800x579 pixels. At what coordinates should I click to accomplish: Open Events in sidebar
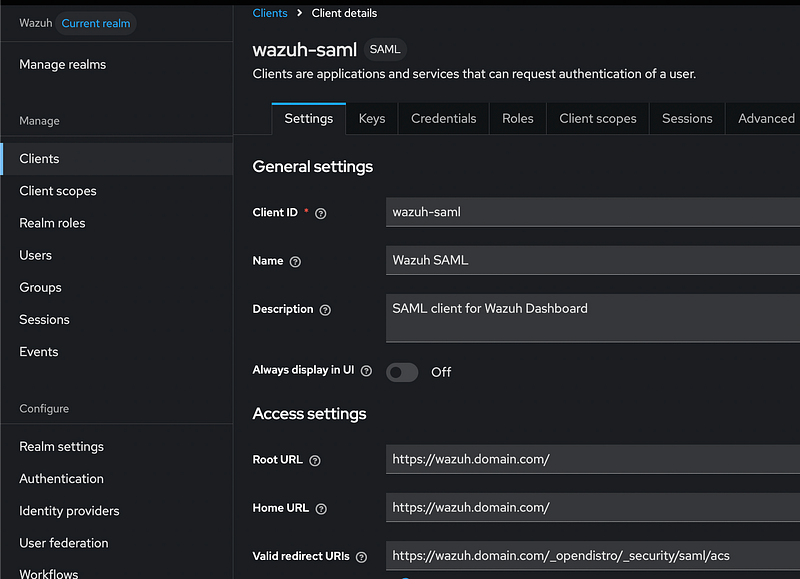(116, 352)
